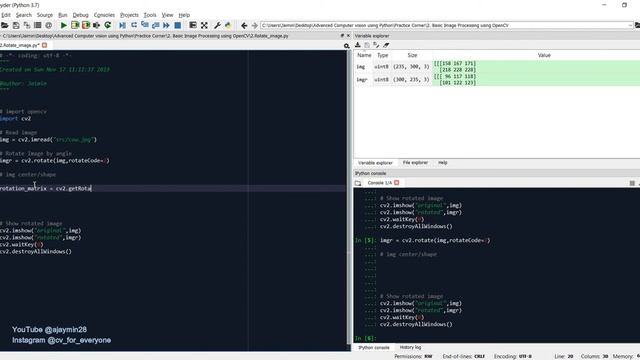
Task: Close the 2.Rotate_image.py tab
Action: (x=44, y=45)
